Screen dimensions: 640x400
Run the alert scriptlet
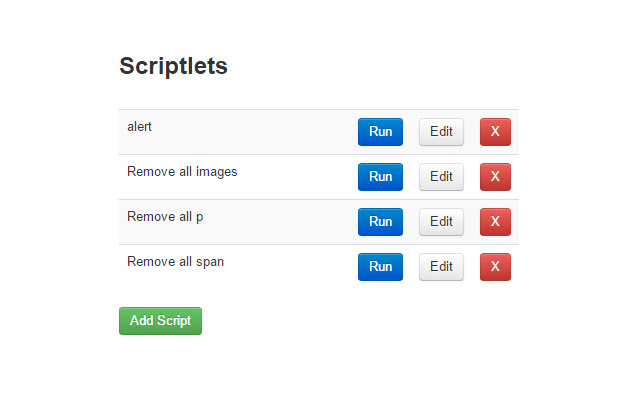380,132
